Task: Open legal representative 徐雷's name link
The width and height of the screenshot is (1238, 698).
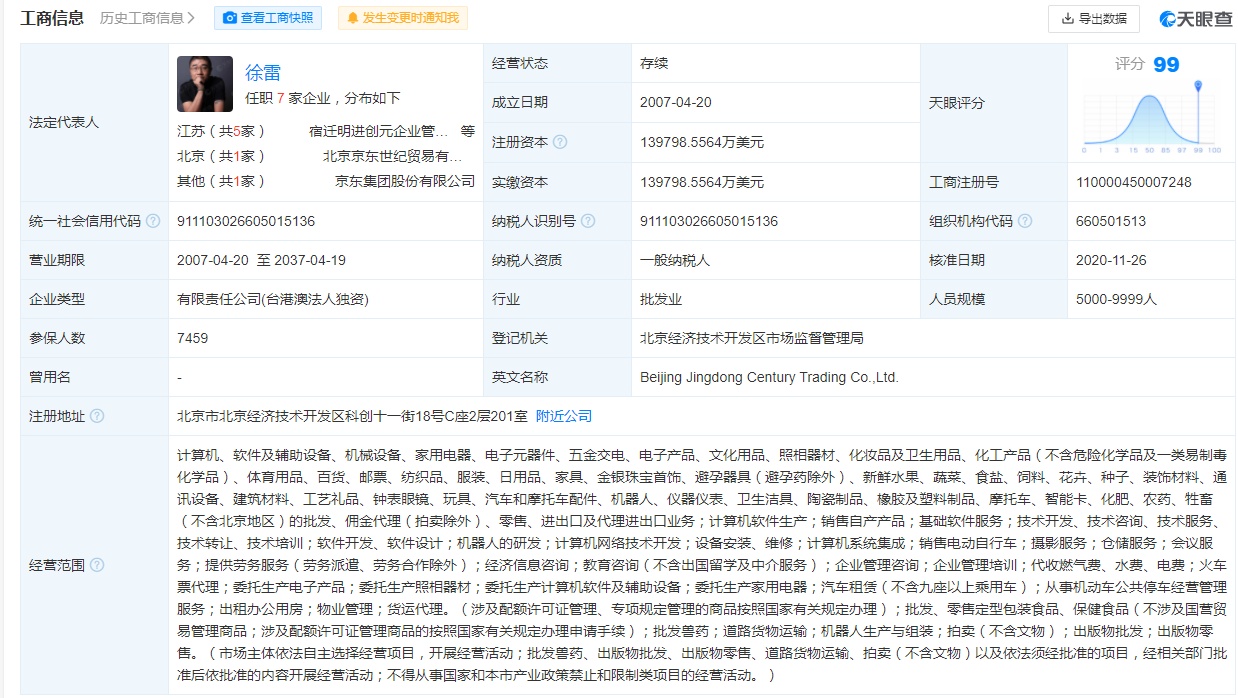Action: [x=263, y=72]
